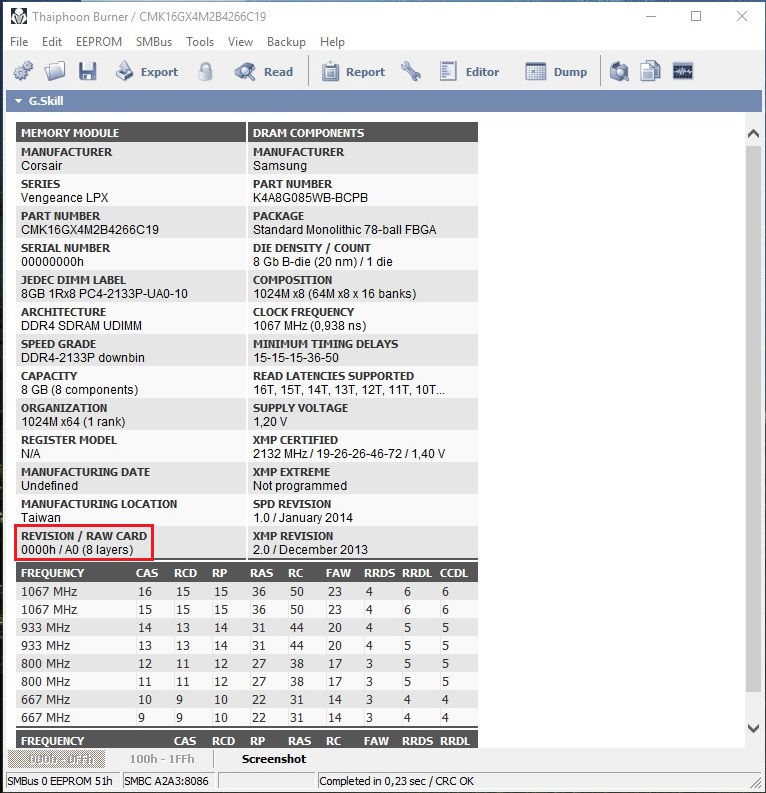Viewport: 766px width, 793px height.
Task: Collapse the G.Skill section triangle
Action: [19, 101]
